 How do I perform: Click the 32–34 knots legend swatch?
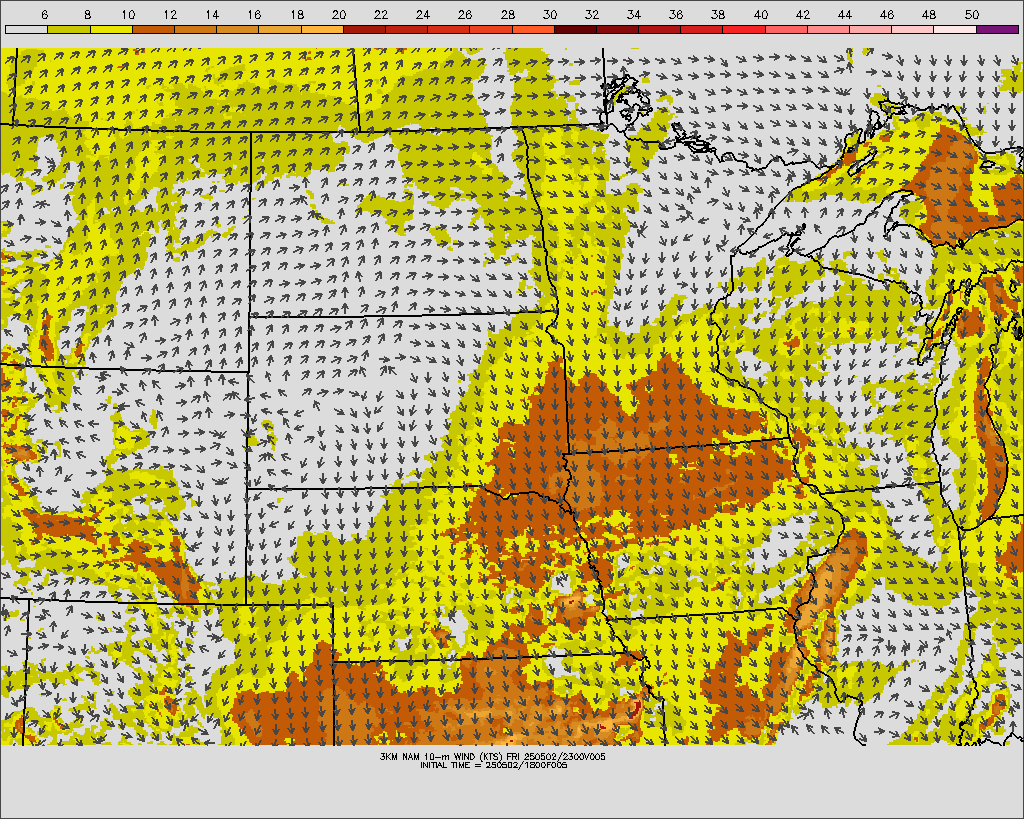coord(617,29)
